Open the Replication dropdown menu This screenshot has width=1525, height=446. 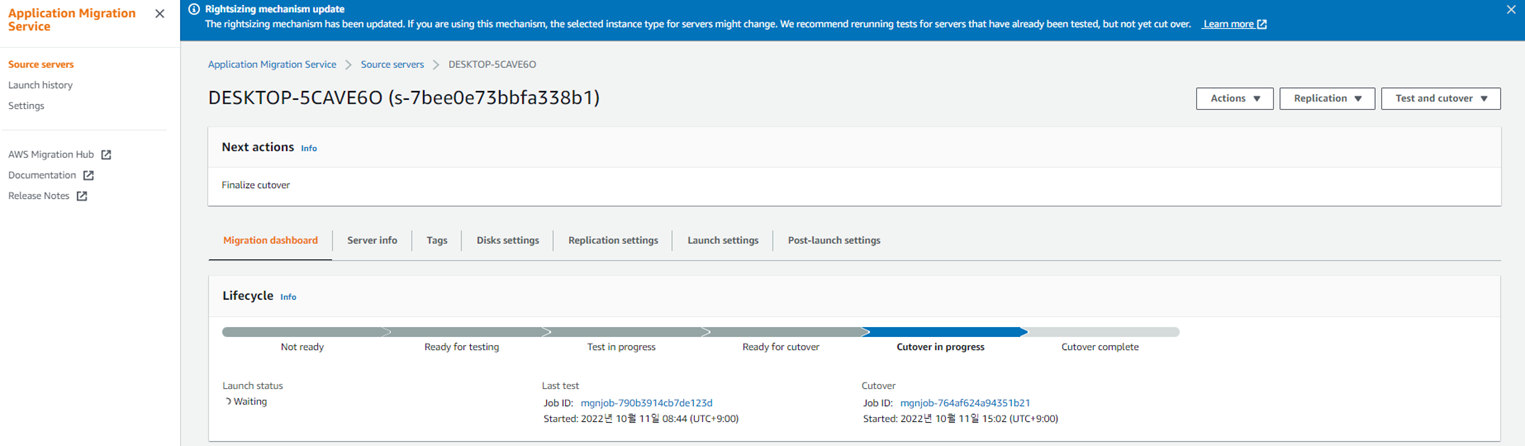1327,98
